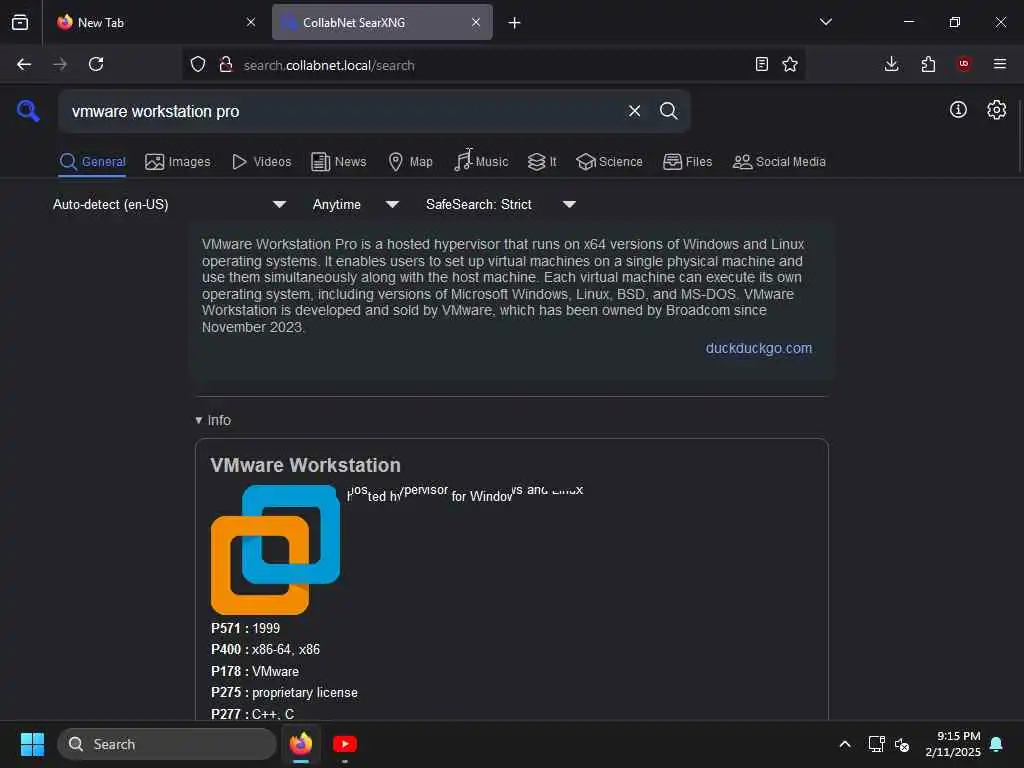Open SearXNG preferences gear icon

(997, 110)
